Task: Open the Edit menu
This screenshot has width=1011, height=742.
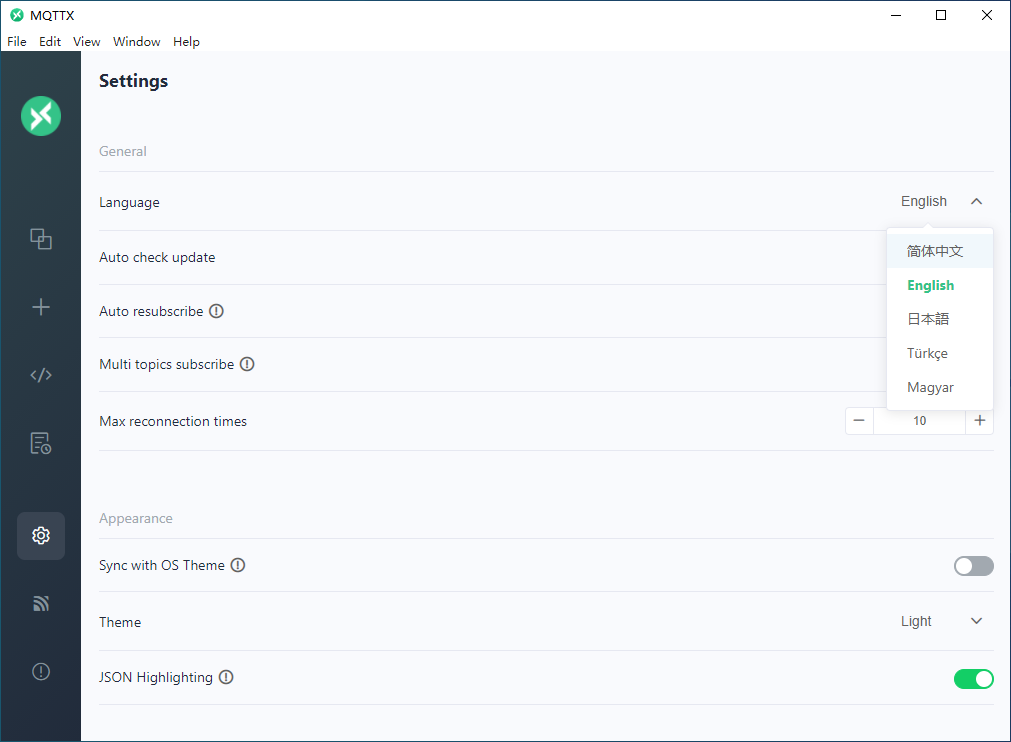Action: point(50,42)
